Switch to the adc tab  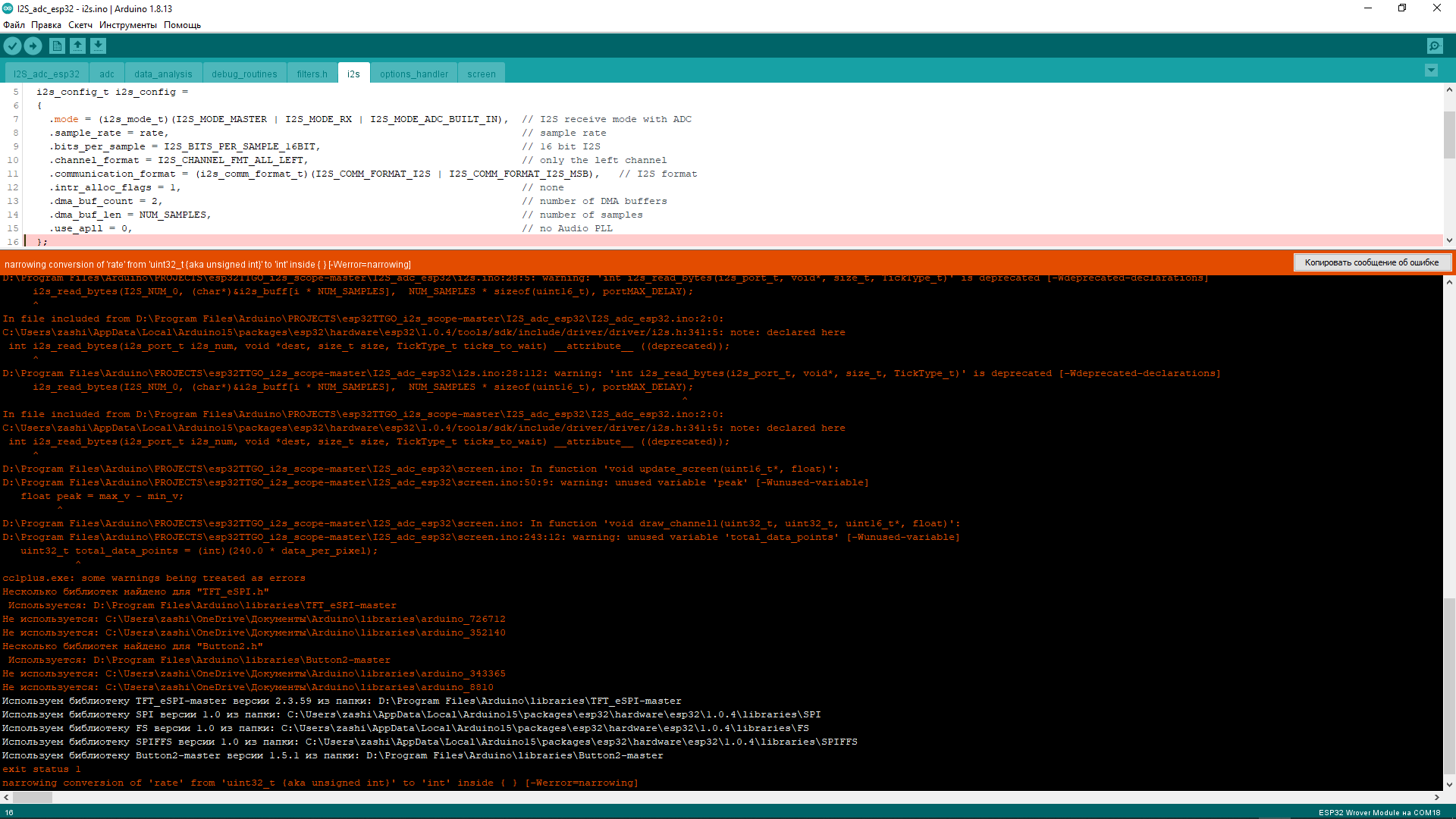click(107, 74)
